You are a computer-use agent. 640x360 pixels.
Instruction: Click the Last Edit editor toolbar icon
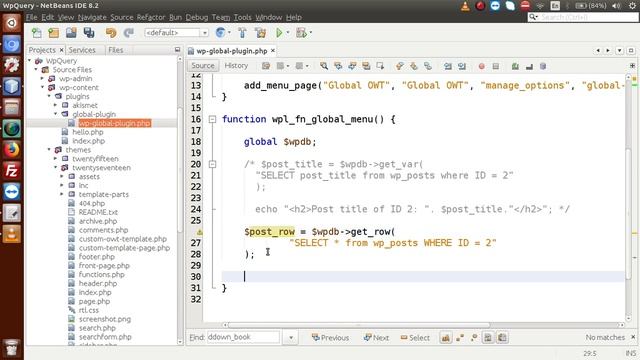[x=266, y=66]
